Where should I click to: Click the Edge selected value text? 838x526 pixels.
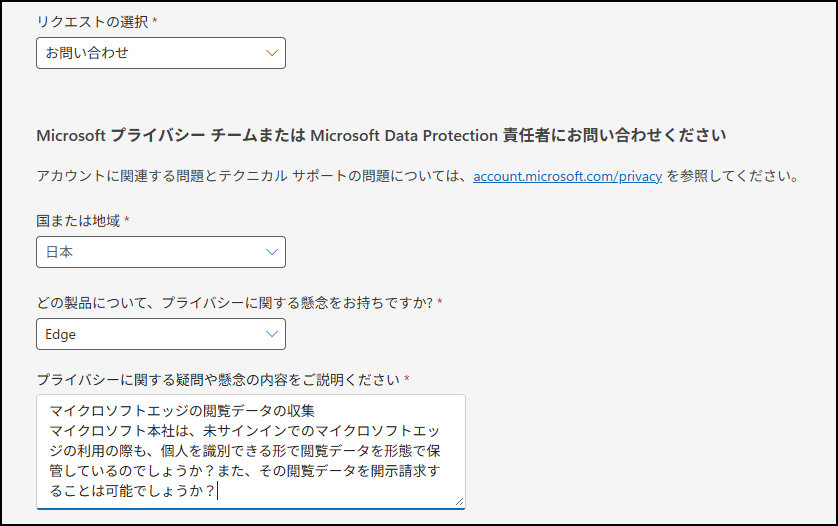(x=60, y=335)
